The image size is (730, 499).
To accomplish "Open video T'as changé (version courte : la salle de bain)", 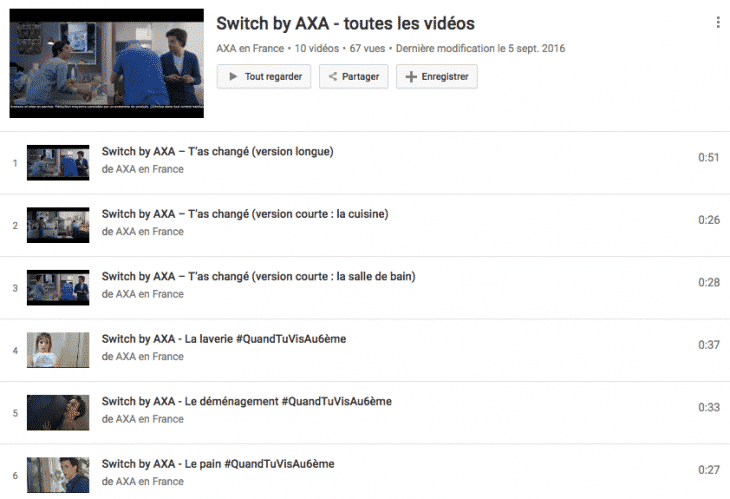I will click(258, 276).
